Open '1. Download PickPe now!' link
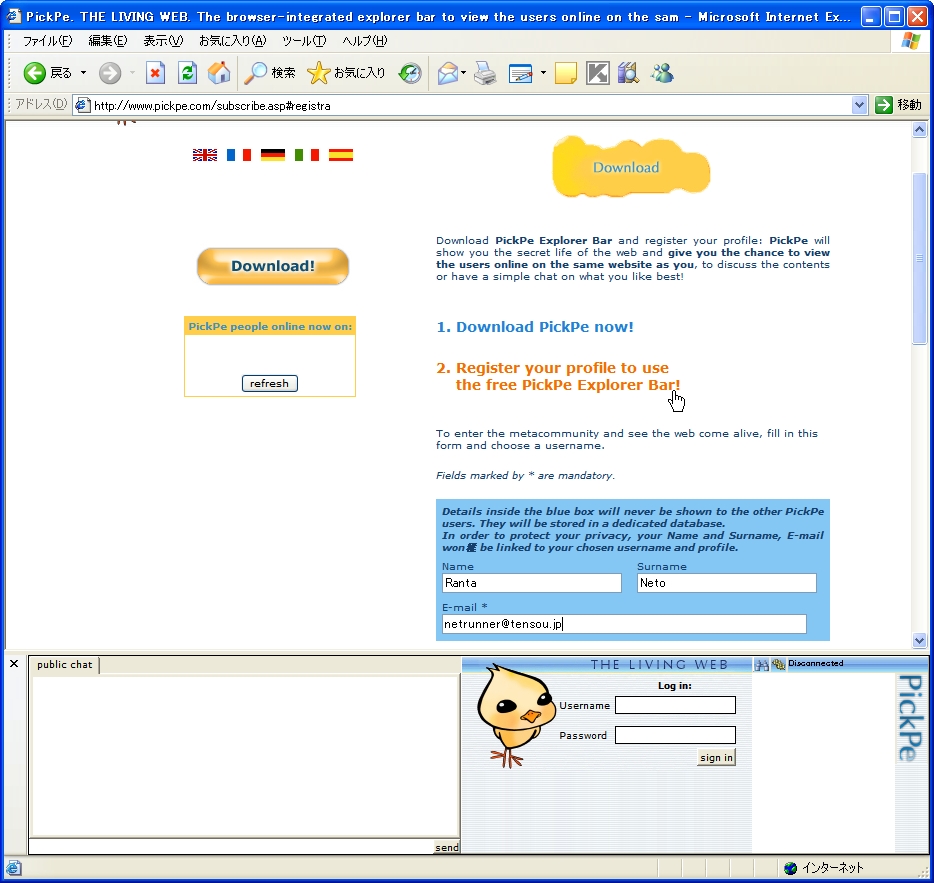Screen dimensions: 934x883 click(x=535, y=327)
